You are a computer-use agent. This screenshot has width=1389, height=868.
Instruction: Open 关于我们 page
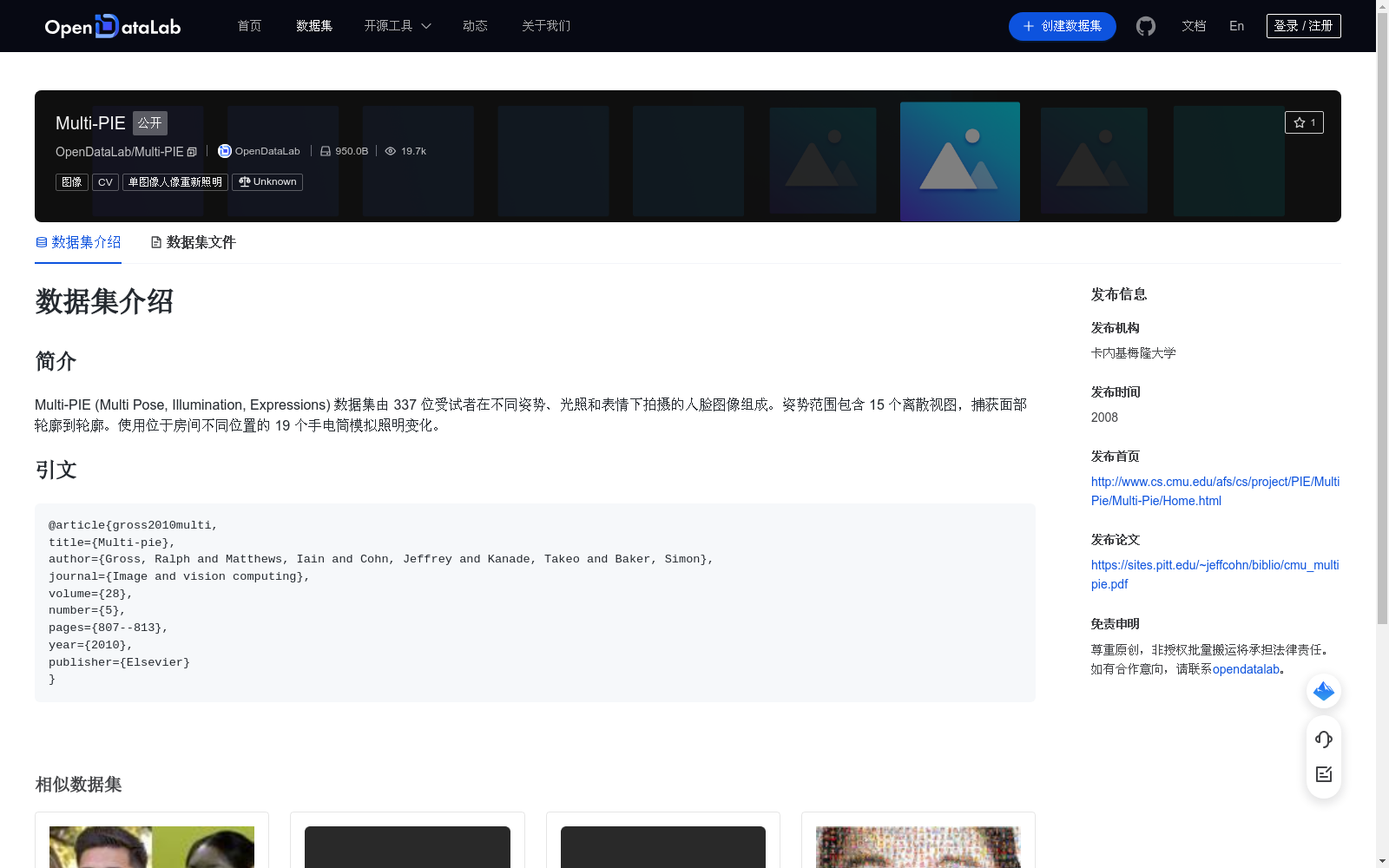[x=546, y=26]
